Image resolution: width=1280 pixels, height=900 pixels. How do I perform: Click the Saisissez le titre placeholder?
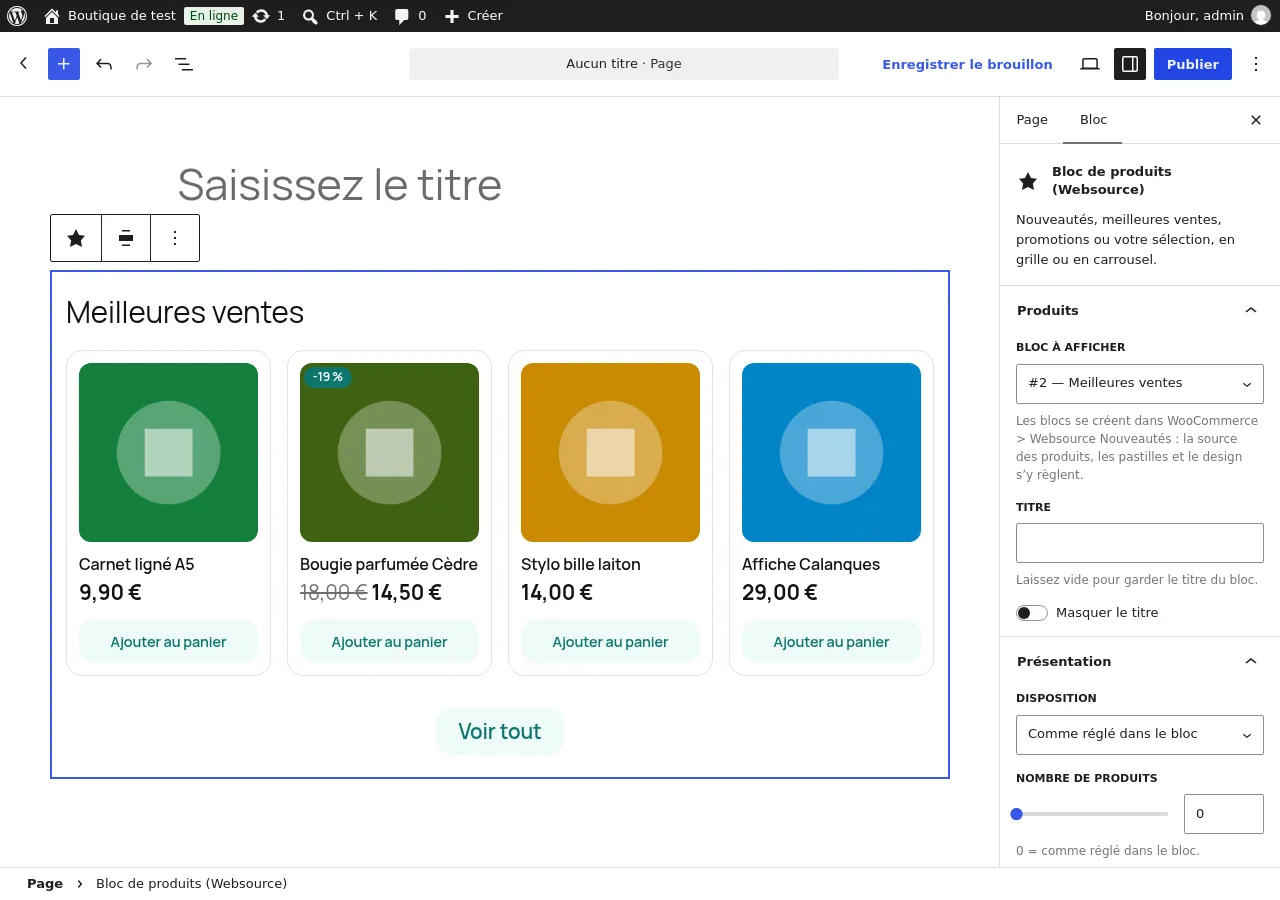[x=340, y=185]
